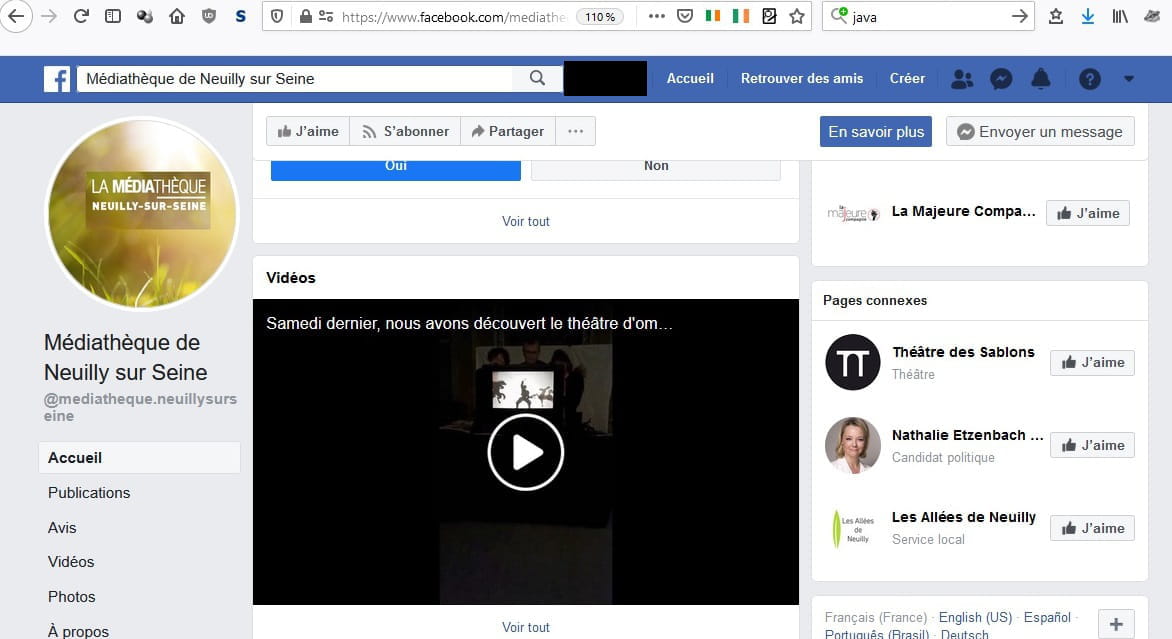Click the browser address bar URL
The height and width of the screenshot is (639, 1172).
pyautogui.click(x=454, y=16)
